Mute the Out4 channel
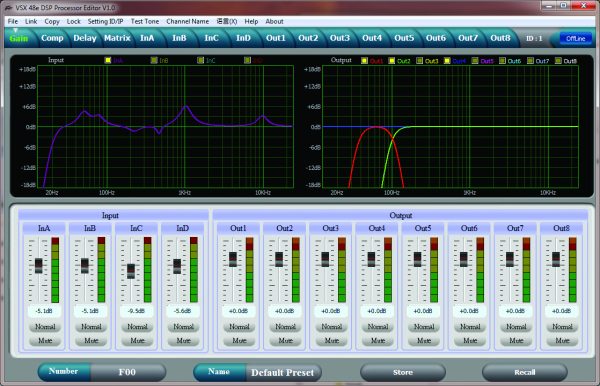 378,340
